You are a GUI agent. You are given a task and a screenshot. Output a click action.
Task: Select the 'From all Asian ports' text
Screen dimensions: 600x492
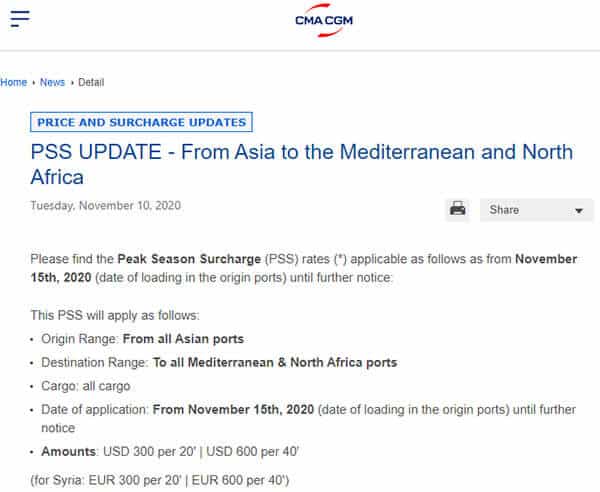[183, 339]
